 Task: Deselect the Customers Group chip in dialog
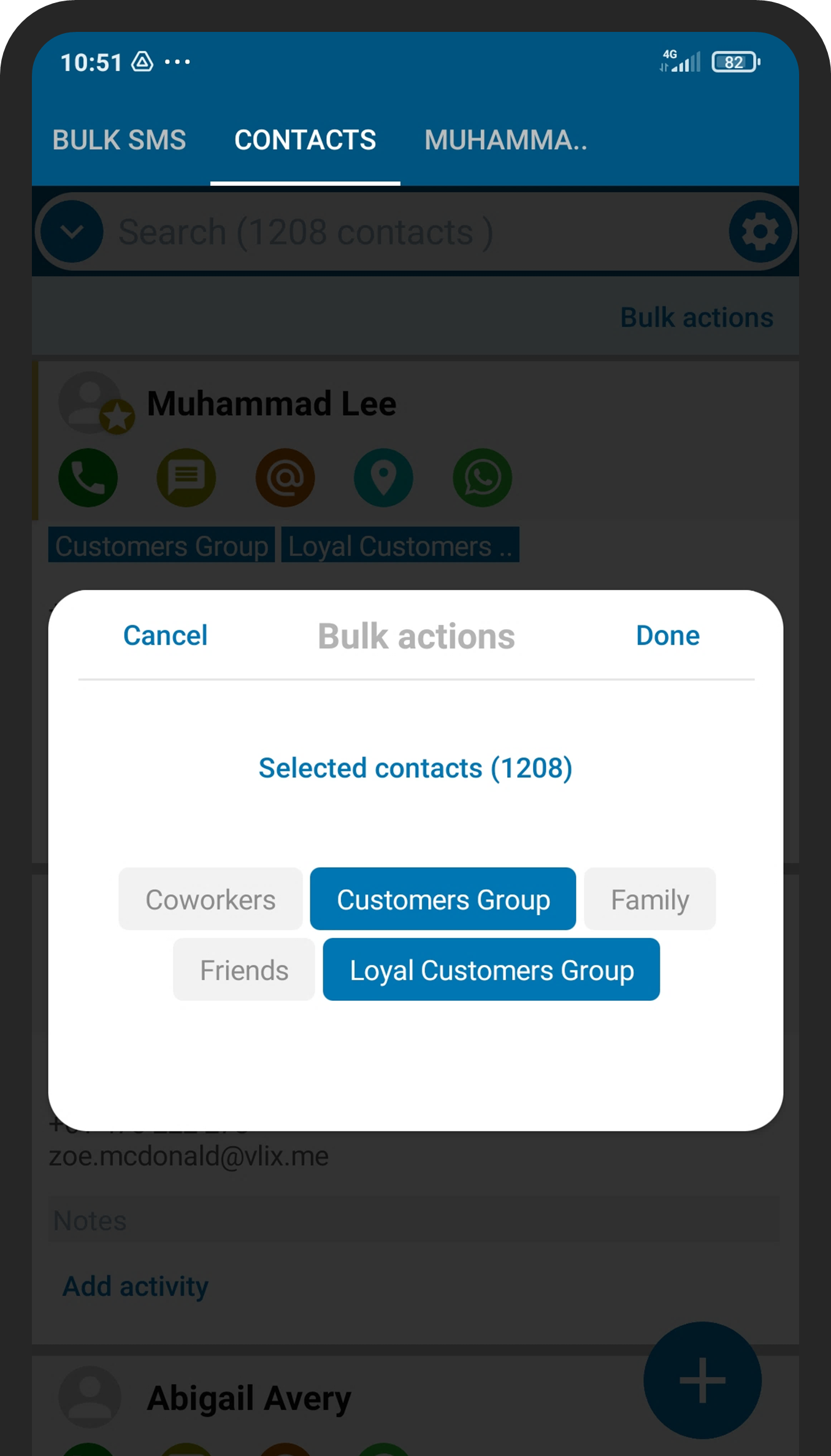coord(443,899)
